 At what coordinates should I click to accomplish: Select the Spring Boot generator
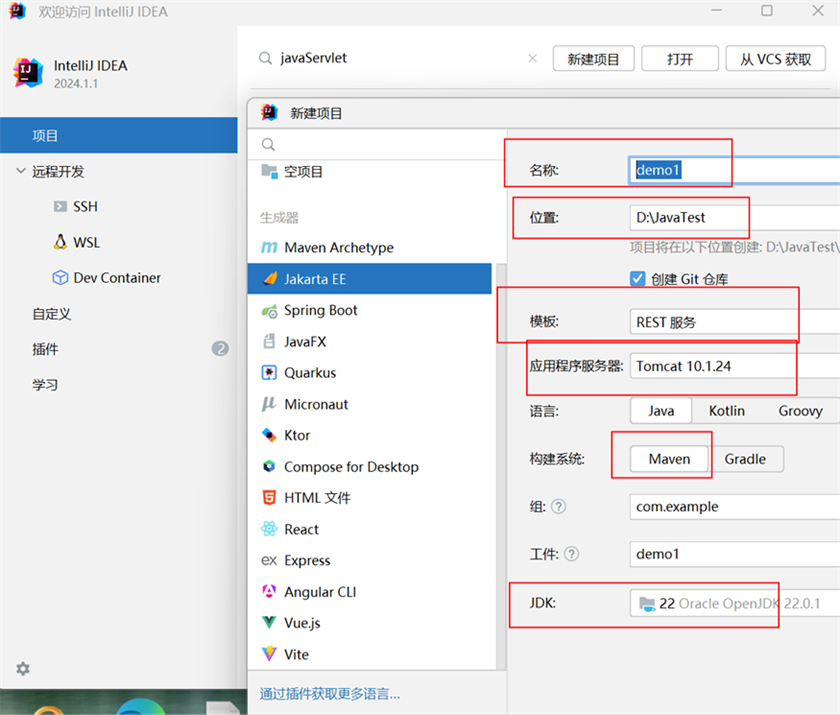[x=369, y=310]
